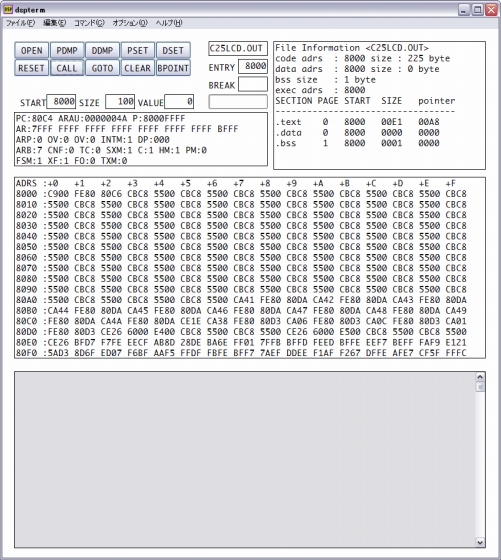Select the AR:7FFF register line
This screenshot has height=560, width=501.
tap(127, 129)
